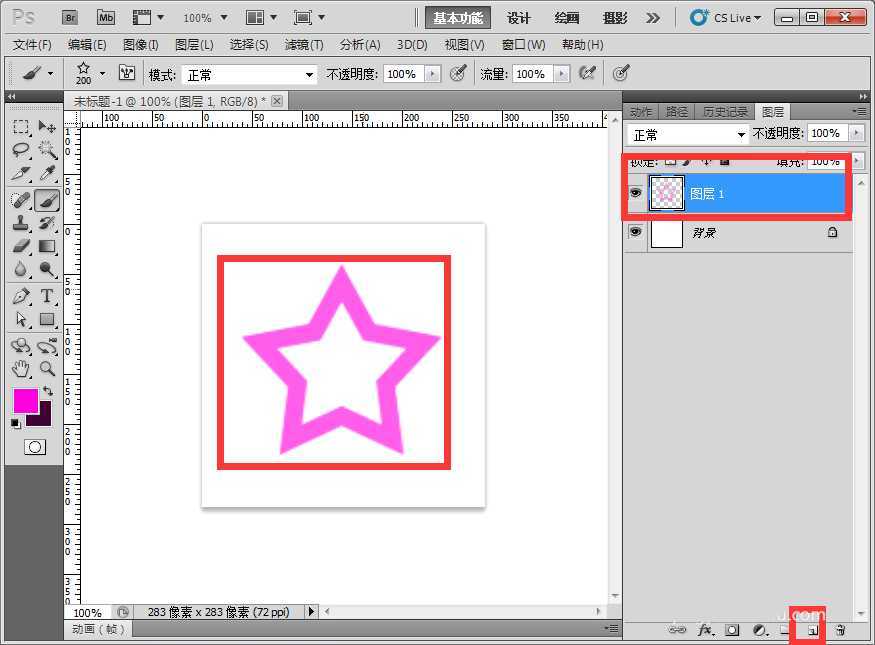Image resolution: width=875 pixels, height=645 pixels.
Task: Open the brush preset picker arrow
Action: [102, 74]
